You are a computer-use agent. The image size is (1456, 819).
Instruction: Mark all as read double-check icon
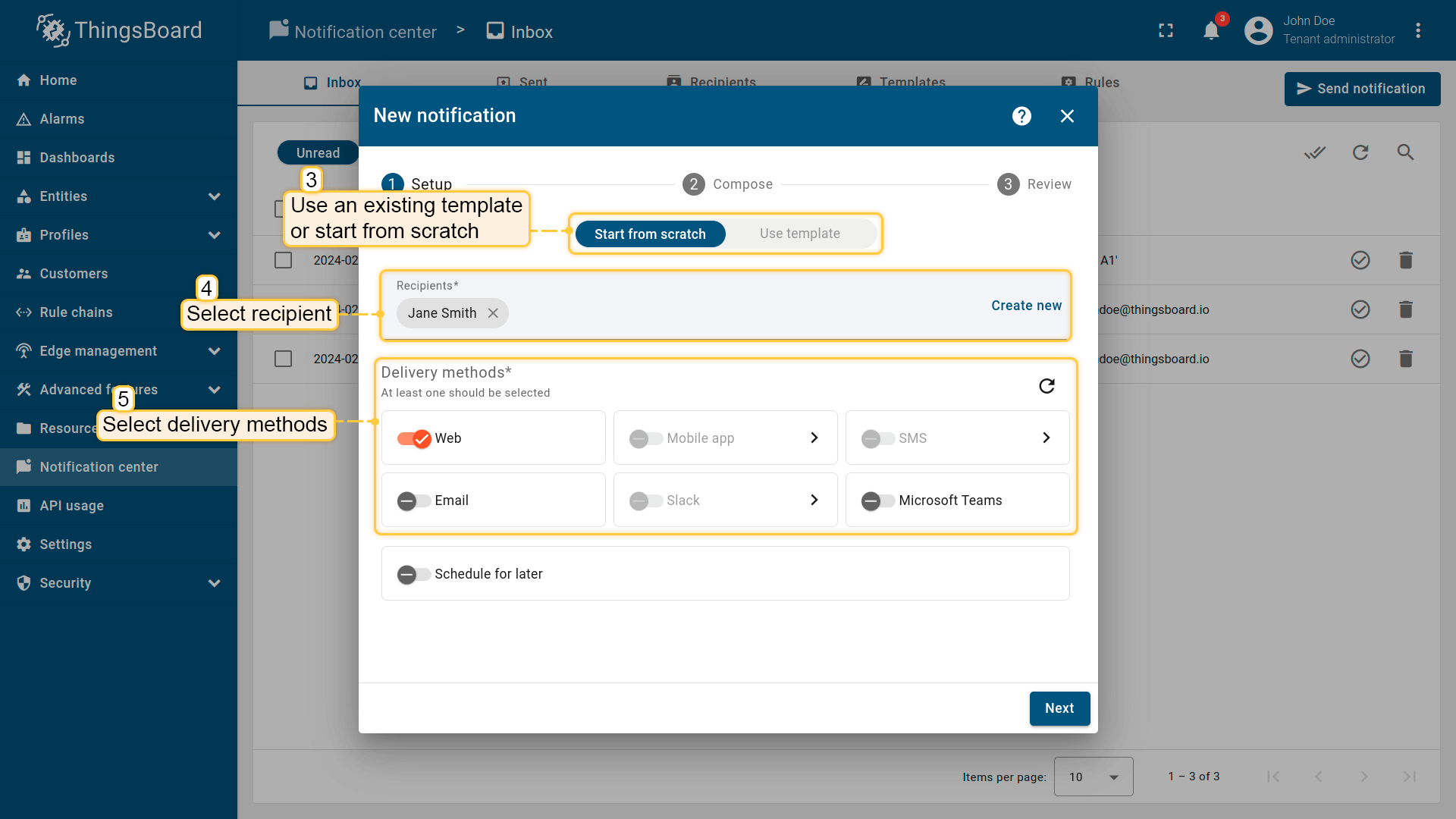1314,152
